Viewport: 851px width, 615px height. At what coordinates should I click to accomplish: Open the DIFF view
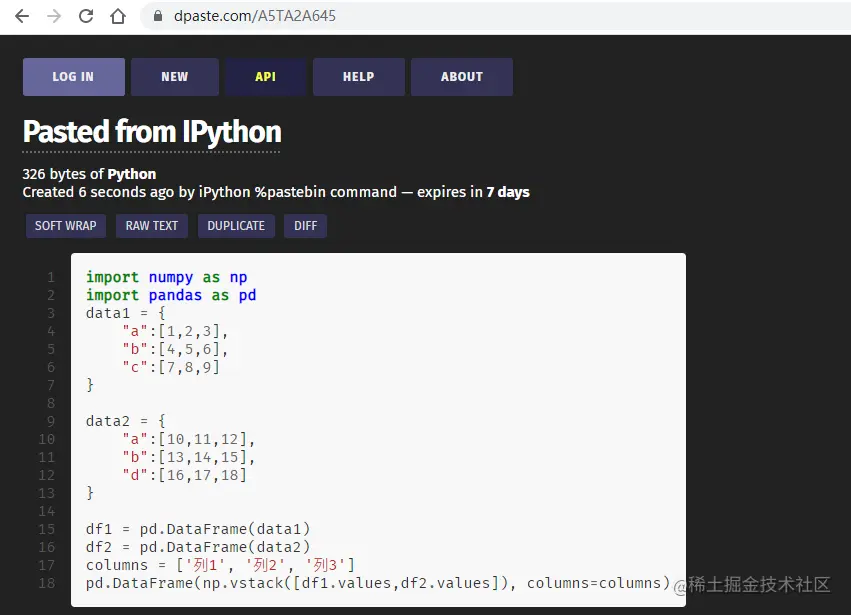pyautogui.click(x=306, y=226)
